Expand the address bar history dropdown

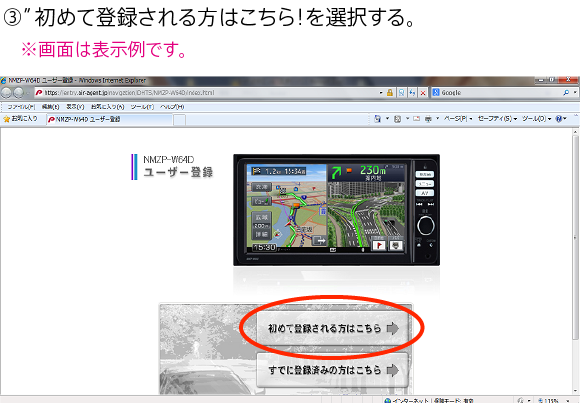click(x=381, y=92)
